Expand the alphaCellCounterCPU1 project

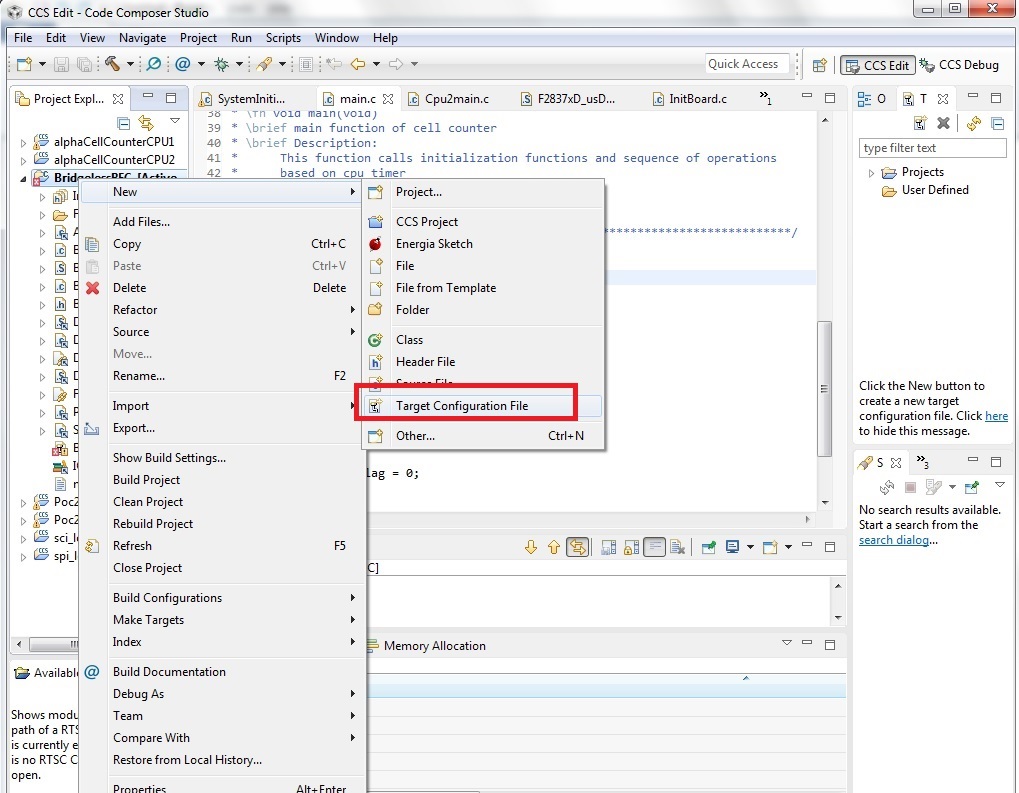click(23, 142)
